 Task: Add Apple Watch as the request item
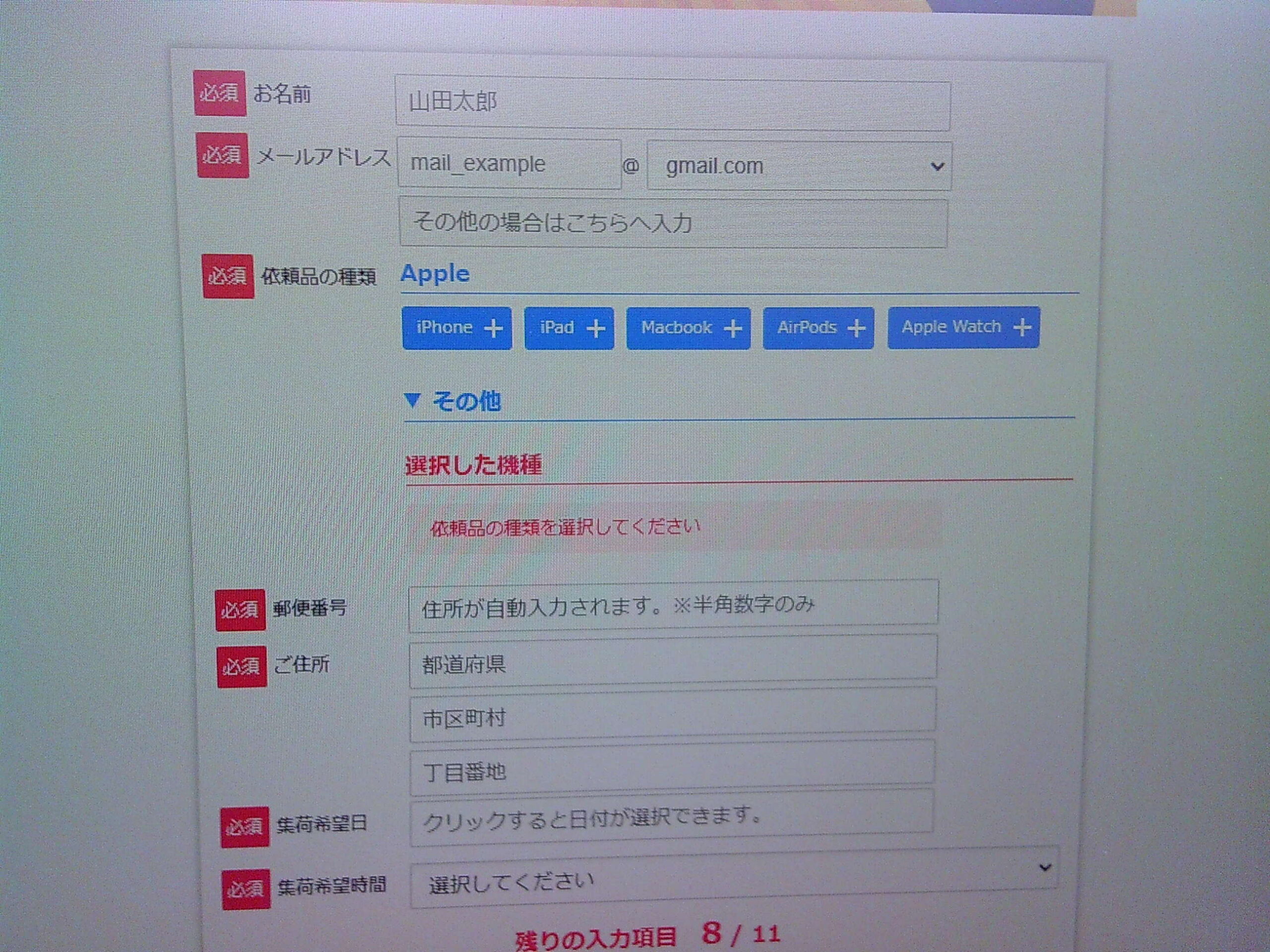pyautogui.click(x=963, y=327)
